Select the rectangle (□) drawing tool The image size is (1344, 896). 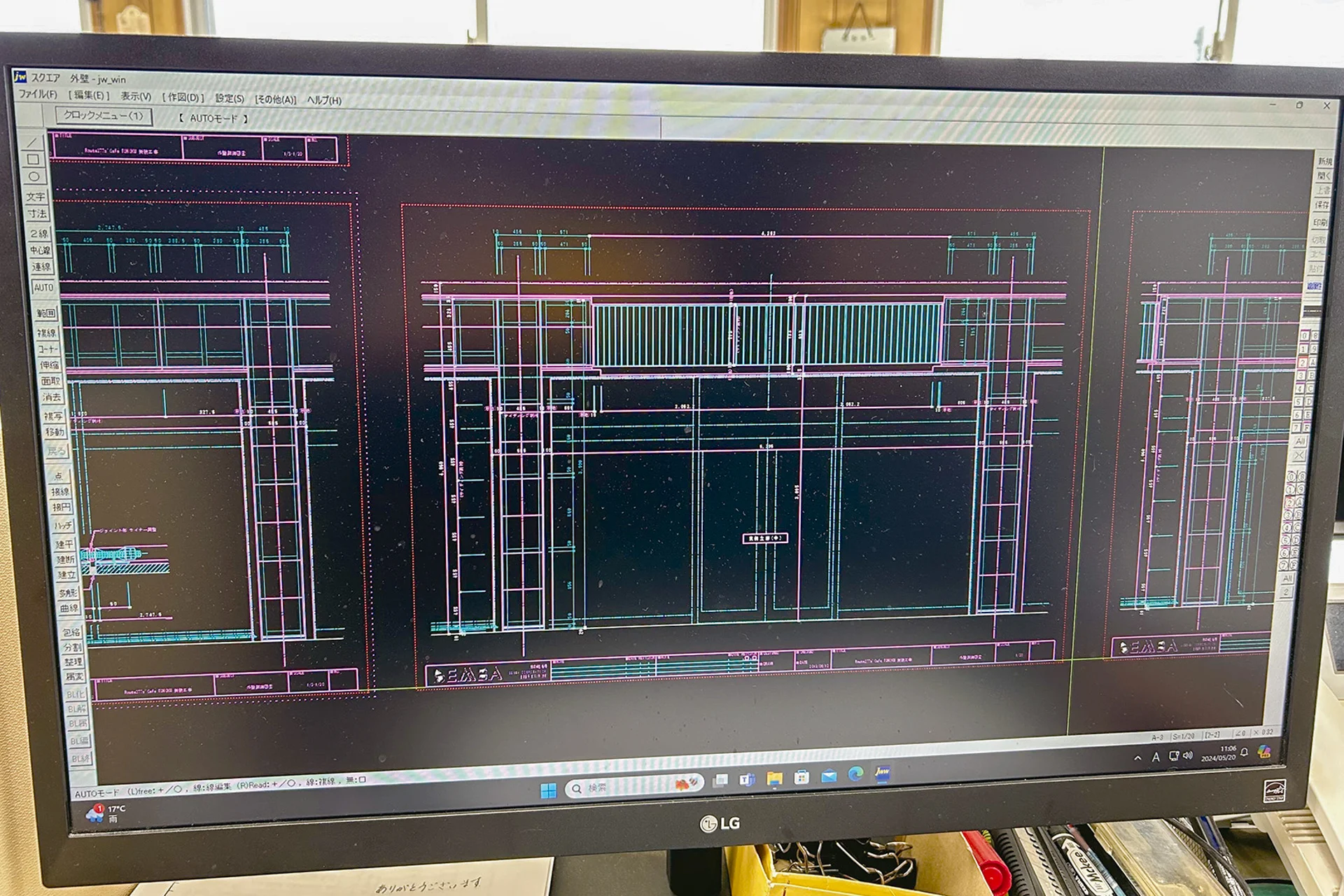tap(33, 160)
